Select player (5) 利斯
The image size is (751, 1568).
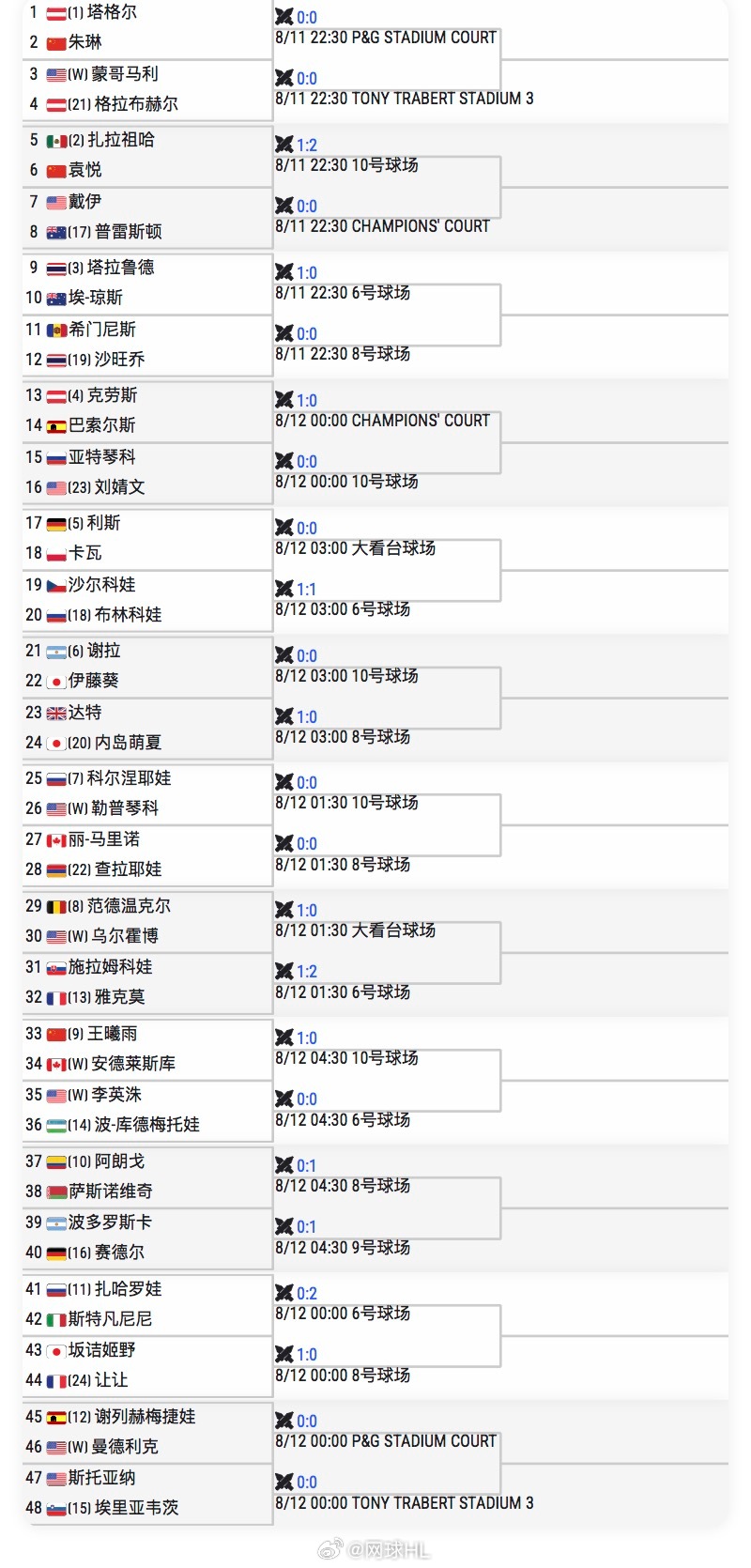(x=94, y=523)
